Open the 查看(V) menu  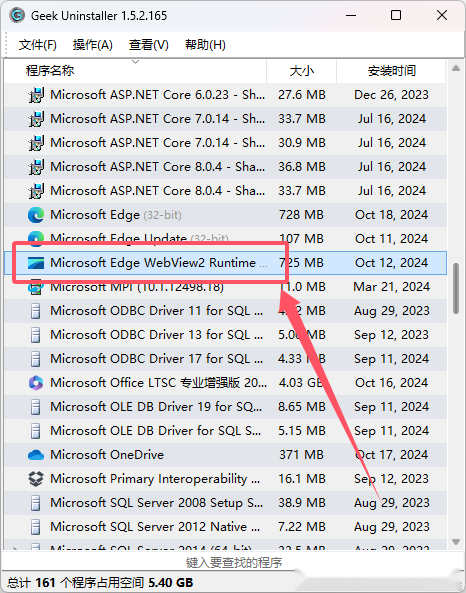pos(149,45)
